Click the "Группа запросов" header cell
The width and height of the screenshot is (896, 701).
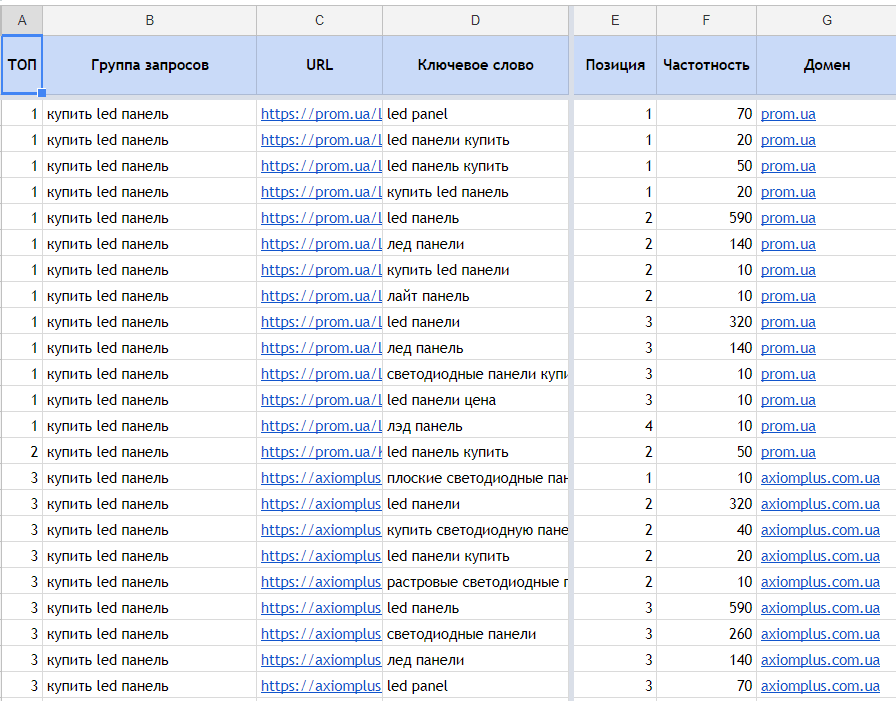(149, 65)
